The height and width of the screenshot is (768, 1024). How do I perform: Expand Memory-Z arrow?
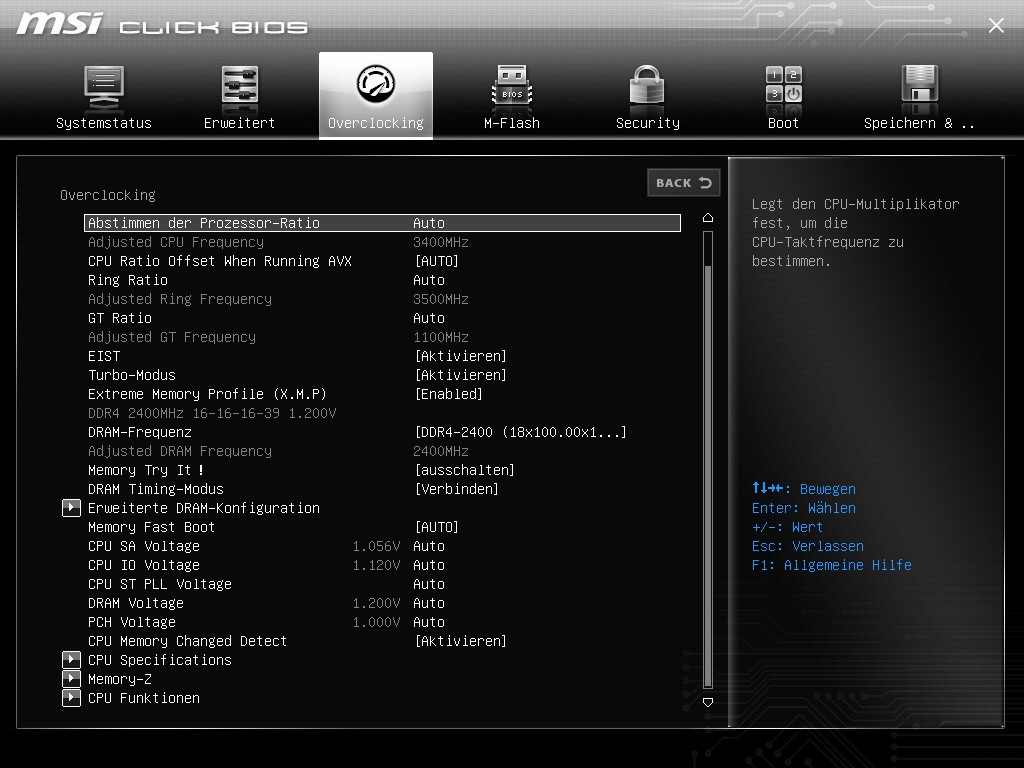pos(71,679)
